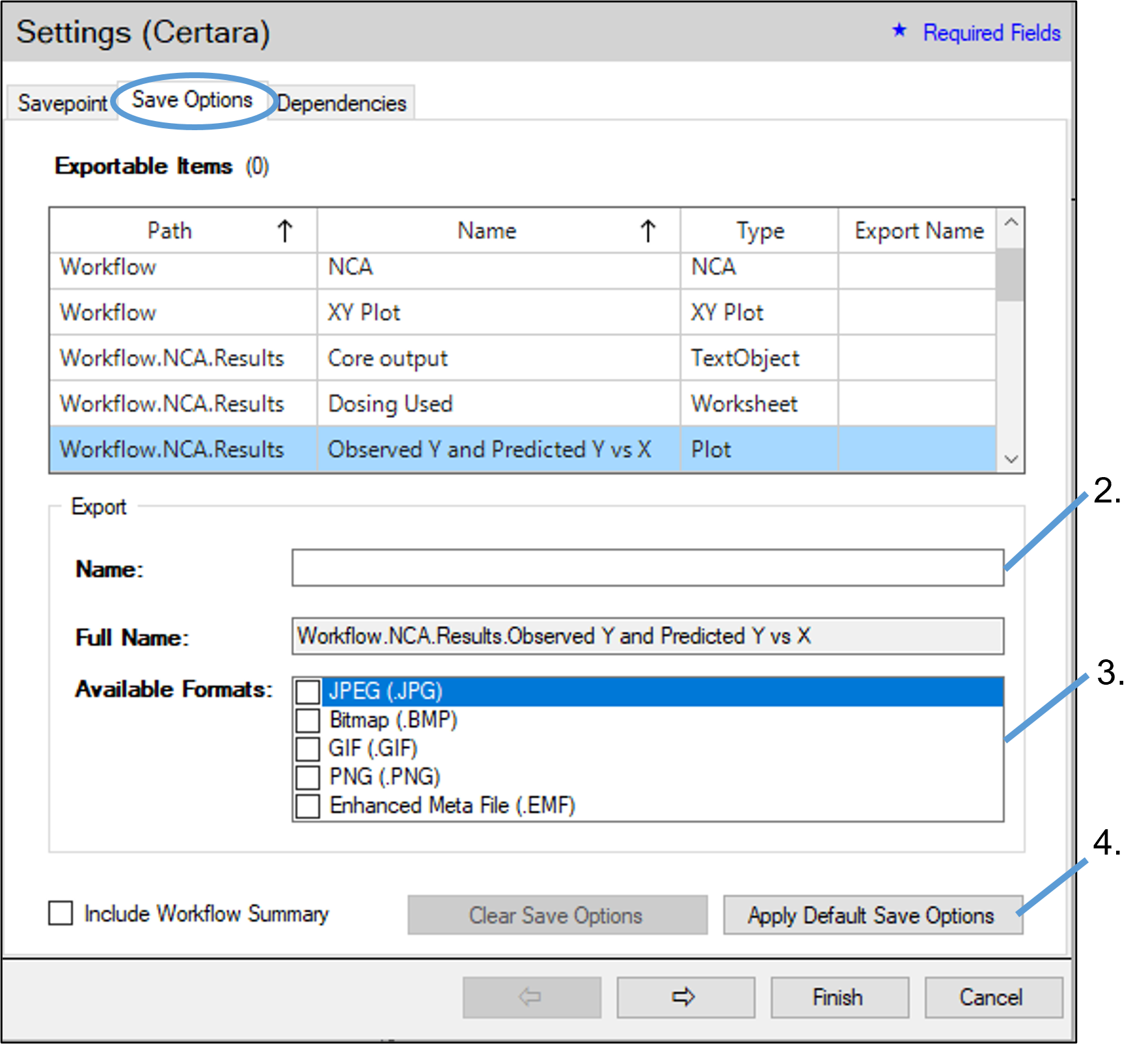The height and width of the screenshot is (1044, 1148).
Task: Select the Enhanced Meta File (.EMF) checkbox
Action: point(308,806)
